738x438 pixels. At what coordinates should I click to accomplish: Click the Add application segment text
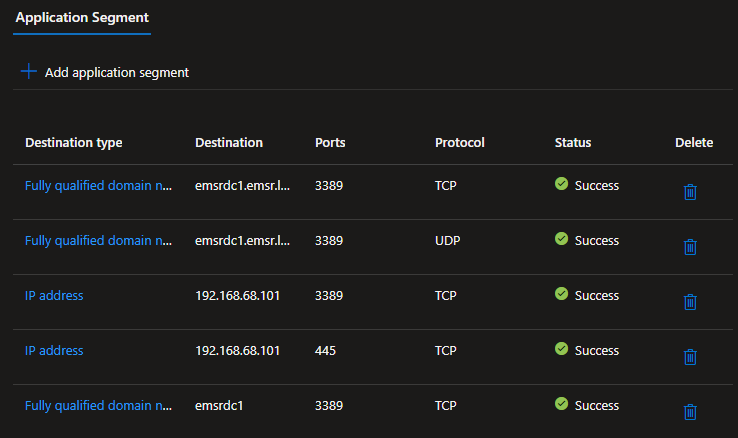pyautogui.click(x=116, y=72)
